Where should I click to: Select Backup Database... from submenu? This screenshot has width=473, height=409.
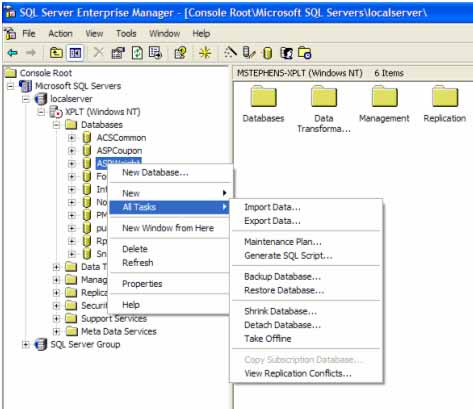click(306, 277)
